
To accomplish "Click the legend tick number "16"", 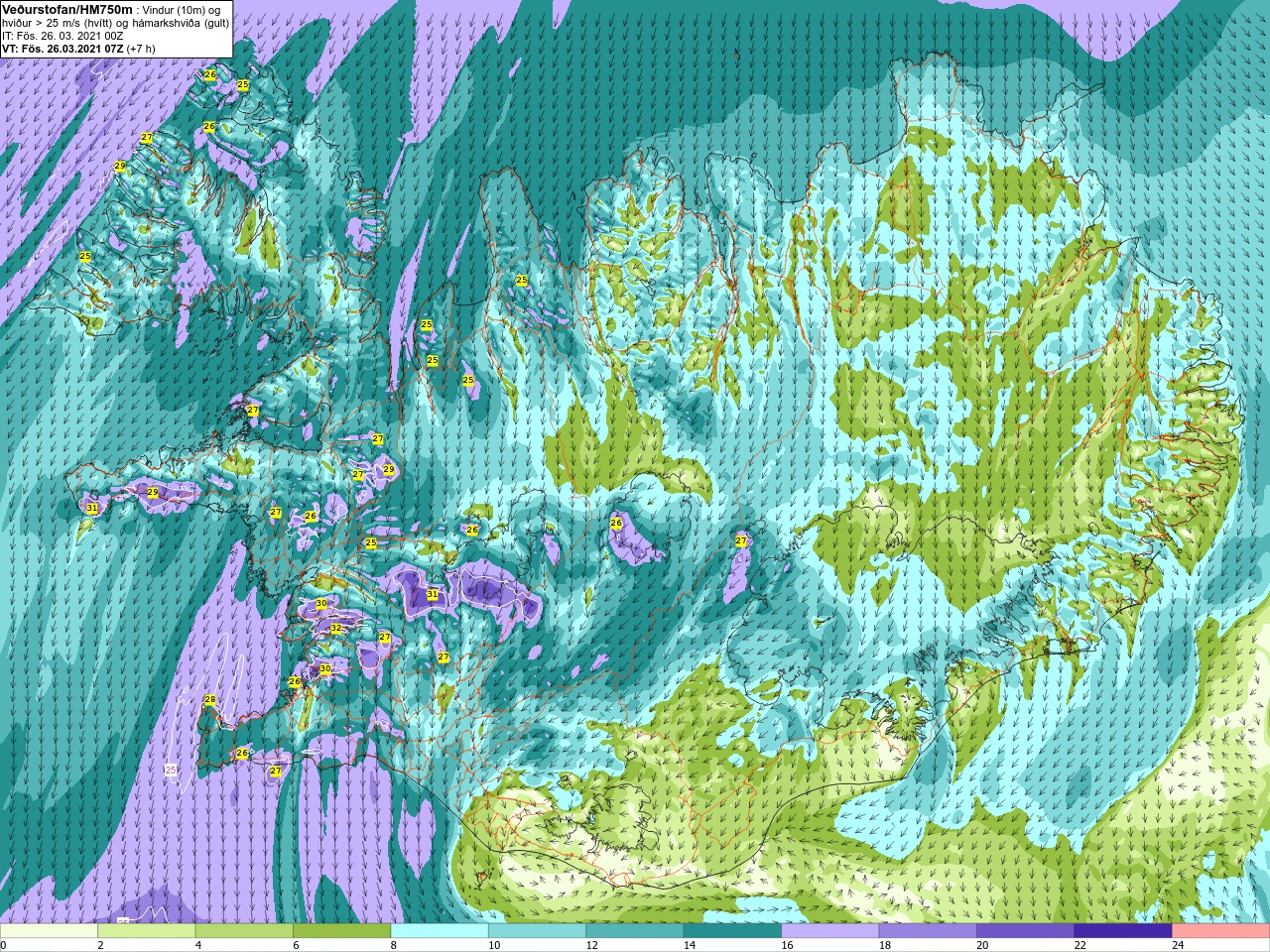I will tap(787, 946).
